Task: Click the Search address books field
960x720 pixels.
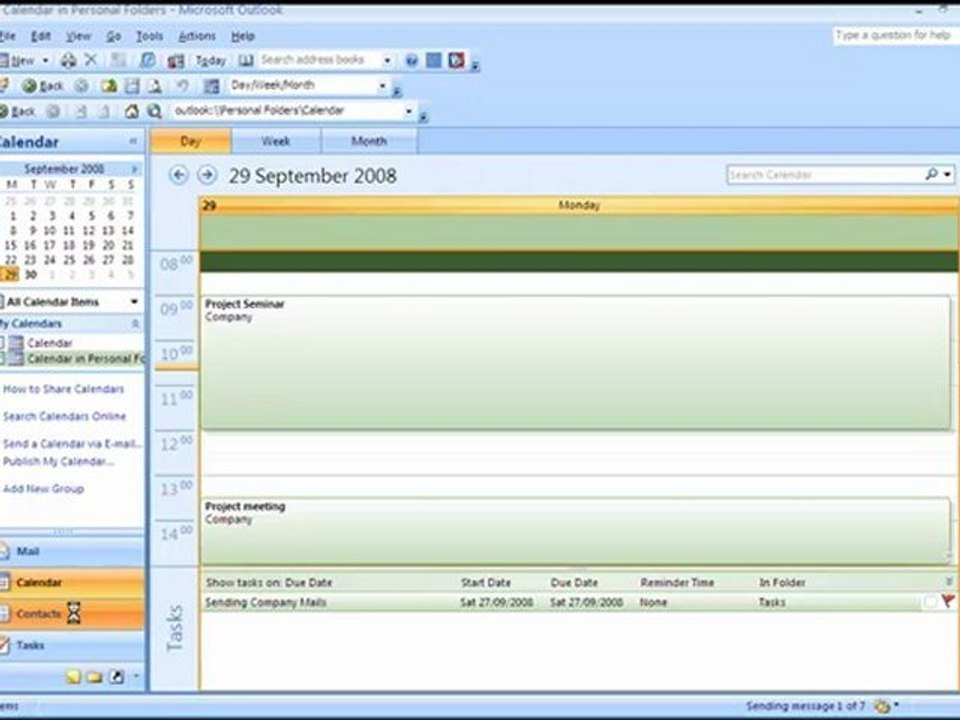Action: [318, 60]
